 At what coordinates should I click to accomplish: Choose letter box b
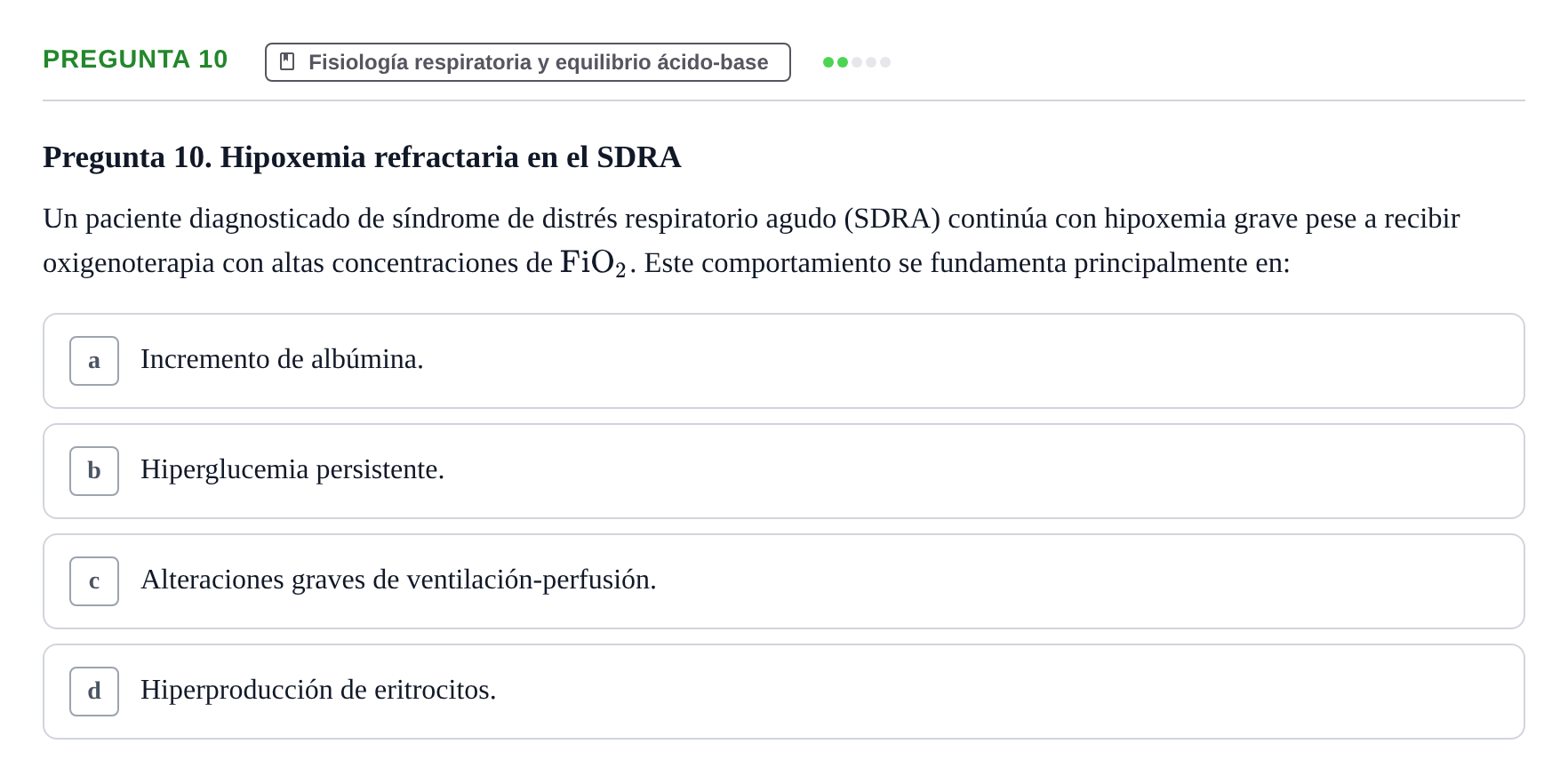[x=94, y=471]
